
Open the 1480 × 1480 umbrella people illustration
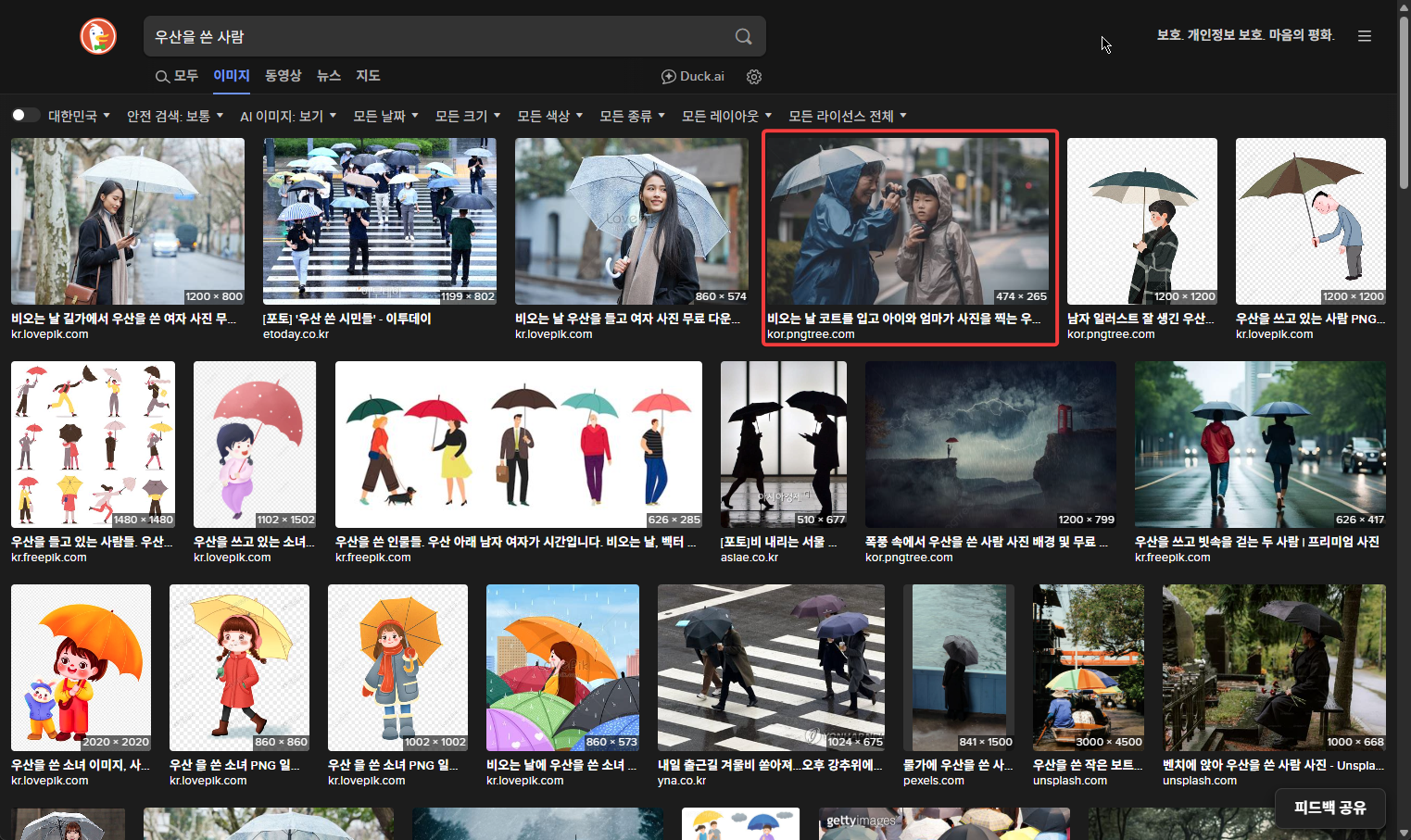(93, 445)
